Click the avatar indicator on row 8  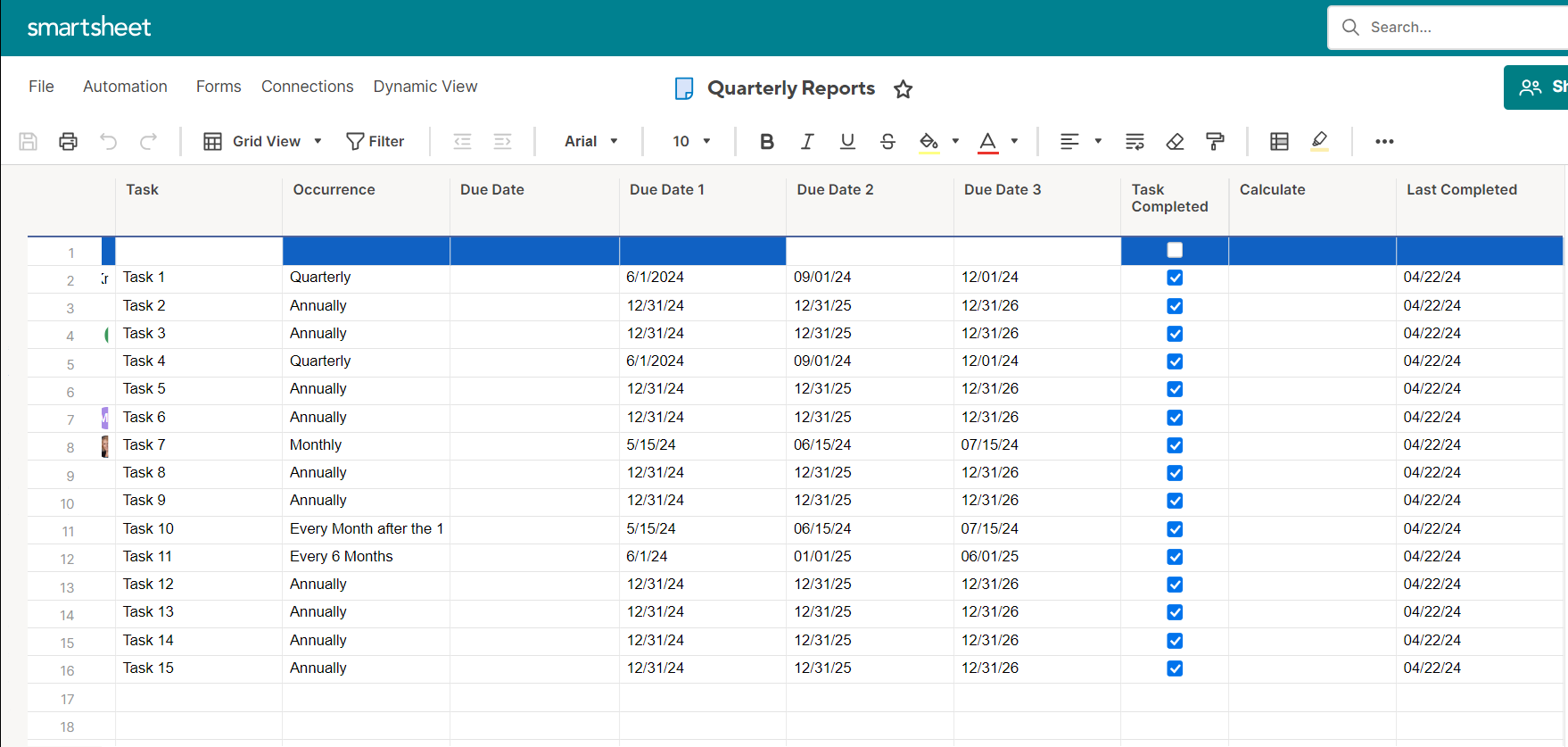point(104,445)
